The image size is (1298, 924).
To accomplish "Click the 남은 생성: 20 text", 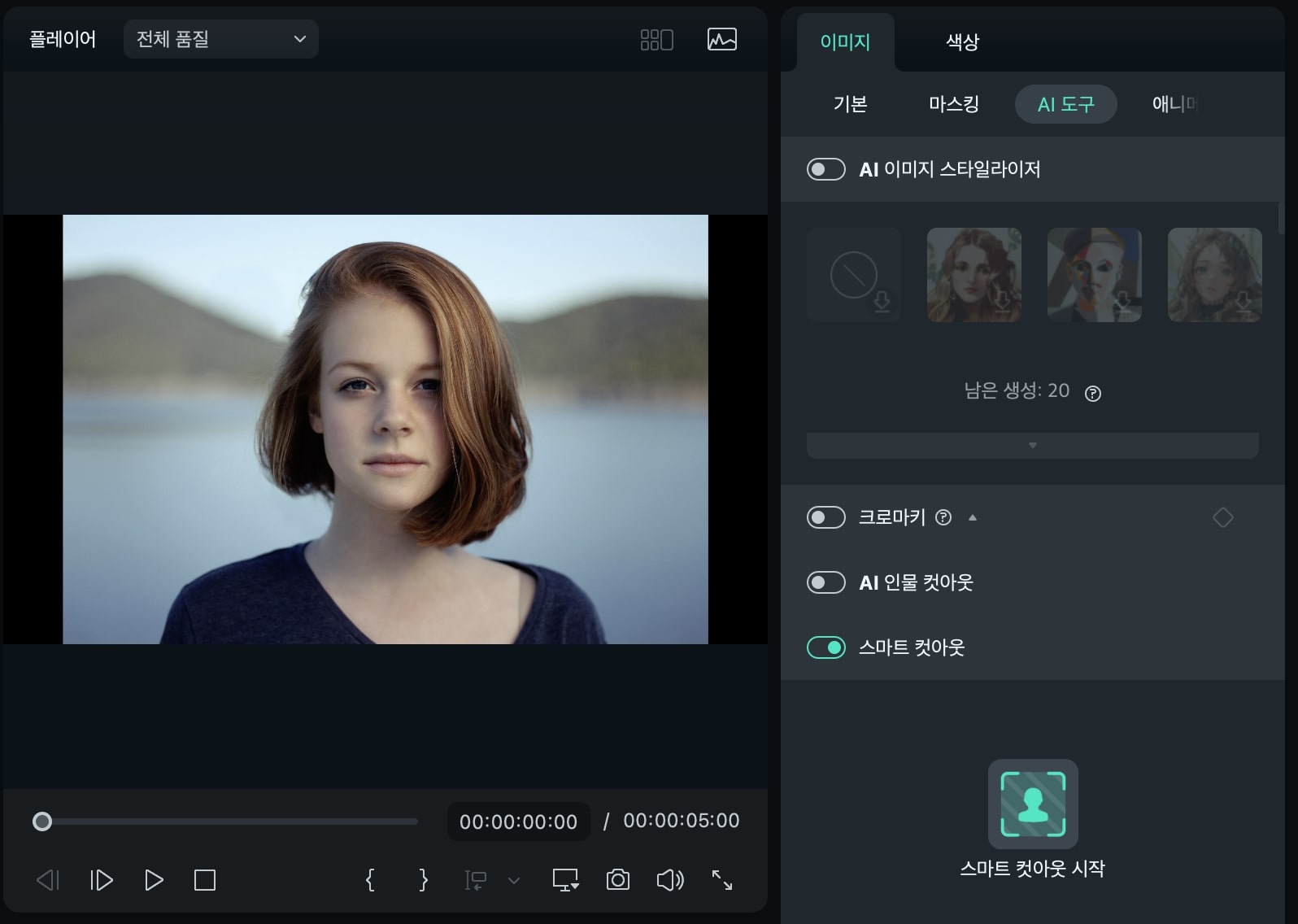I will click(x=1017, y=390).
